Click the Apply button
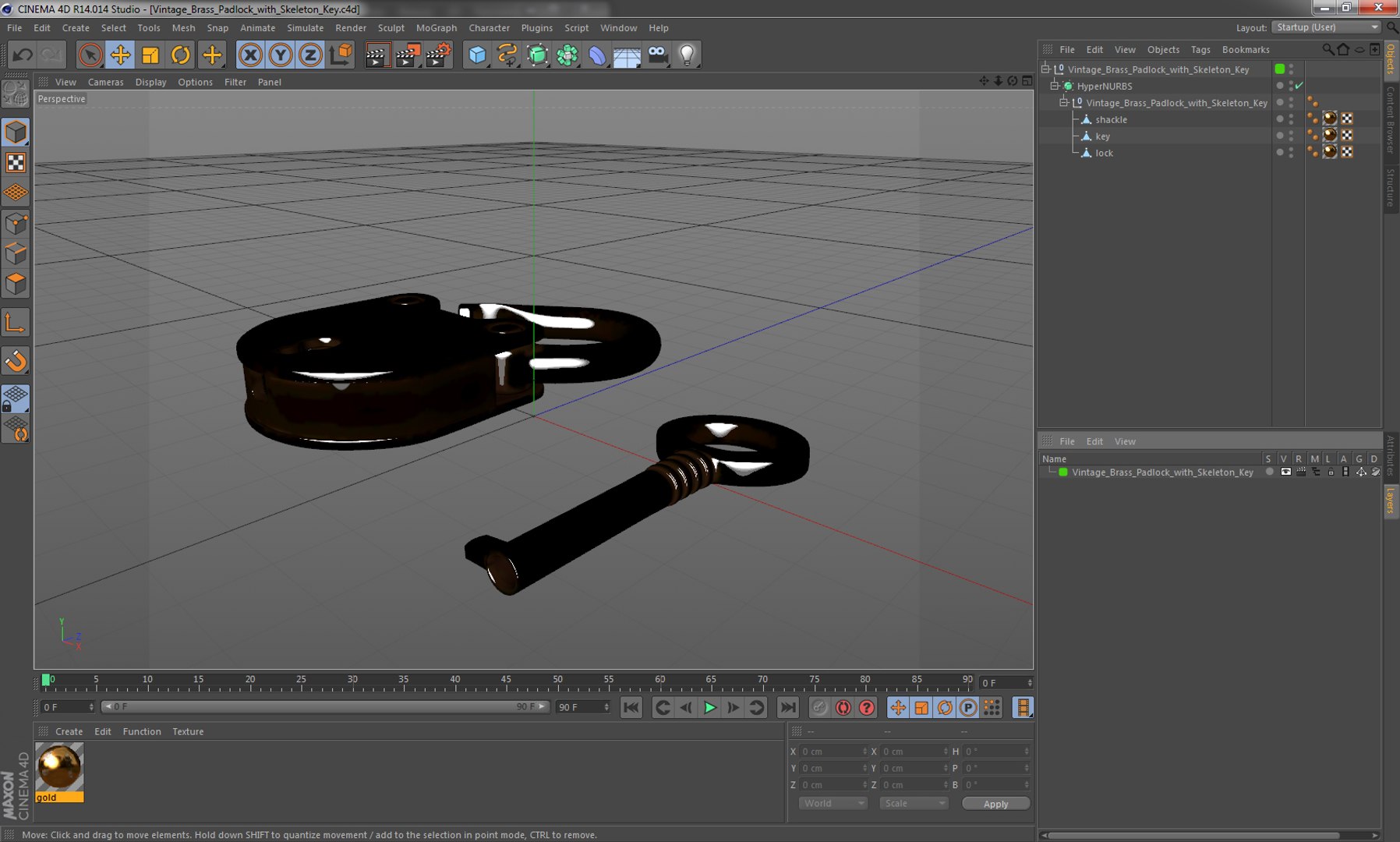 (995, 804)
